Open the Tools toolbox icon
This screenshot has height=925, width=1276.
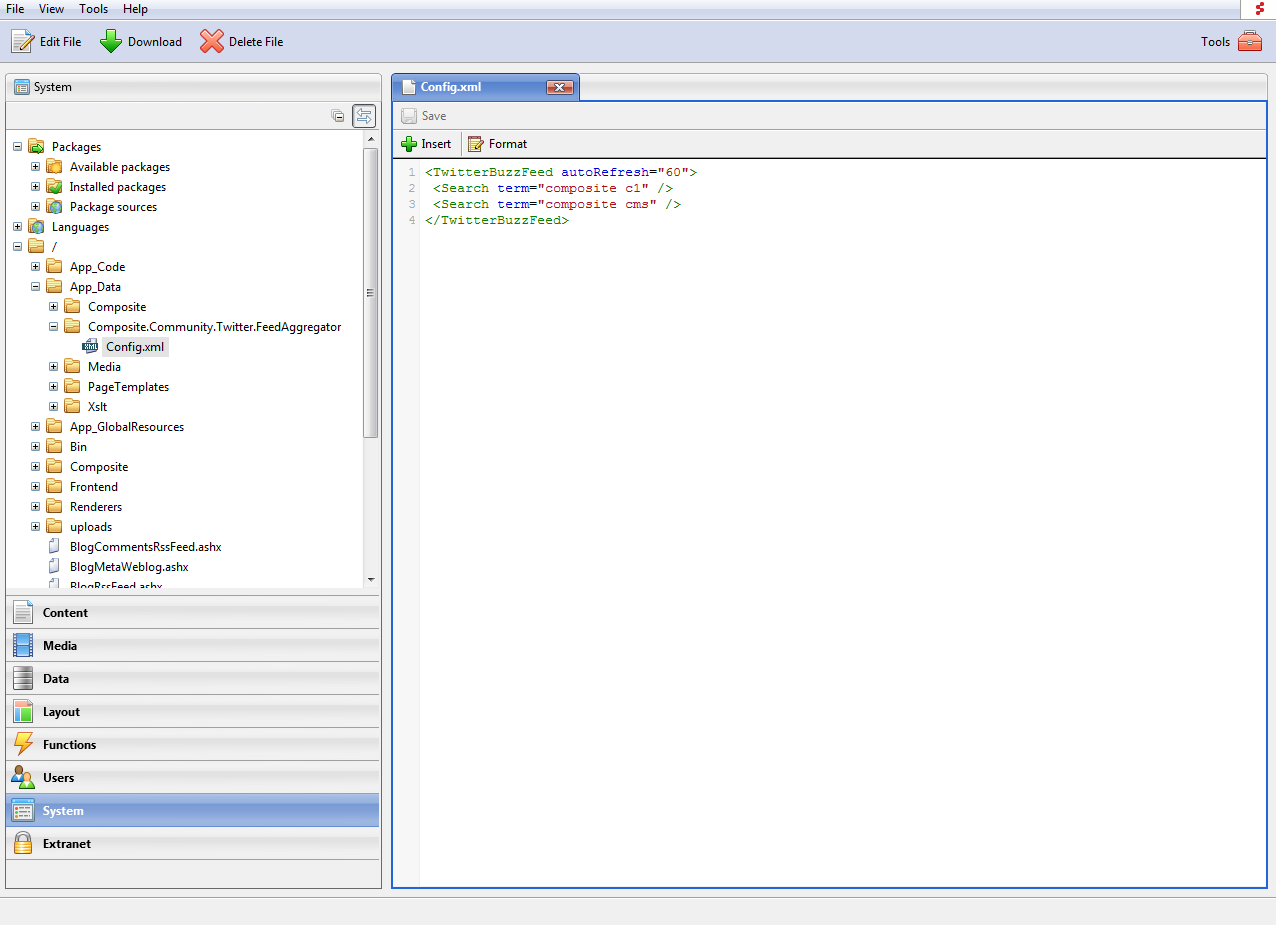tap(1250, 42)
